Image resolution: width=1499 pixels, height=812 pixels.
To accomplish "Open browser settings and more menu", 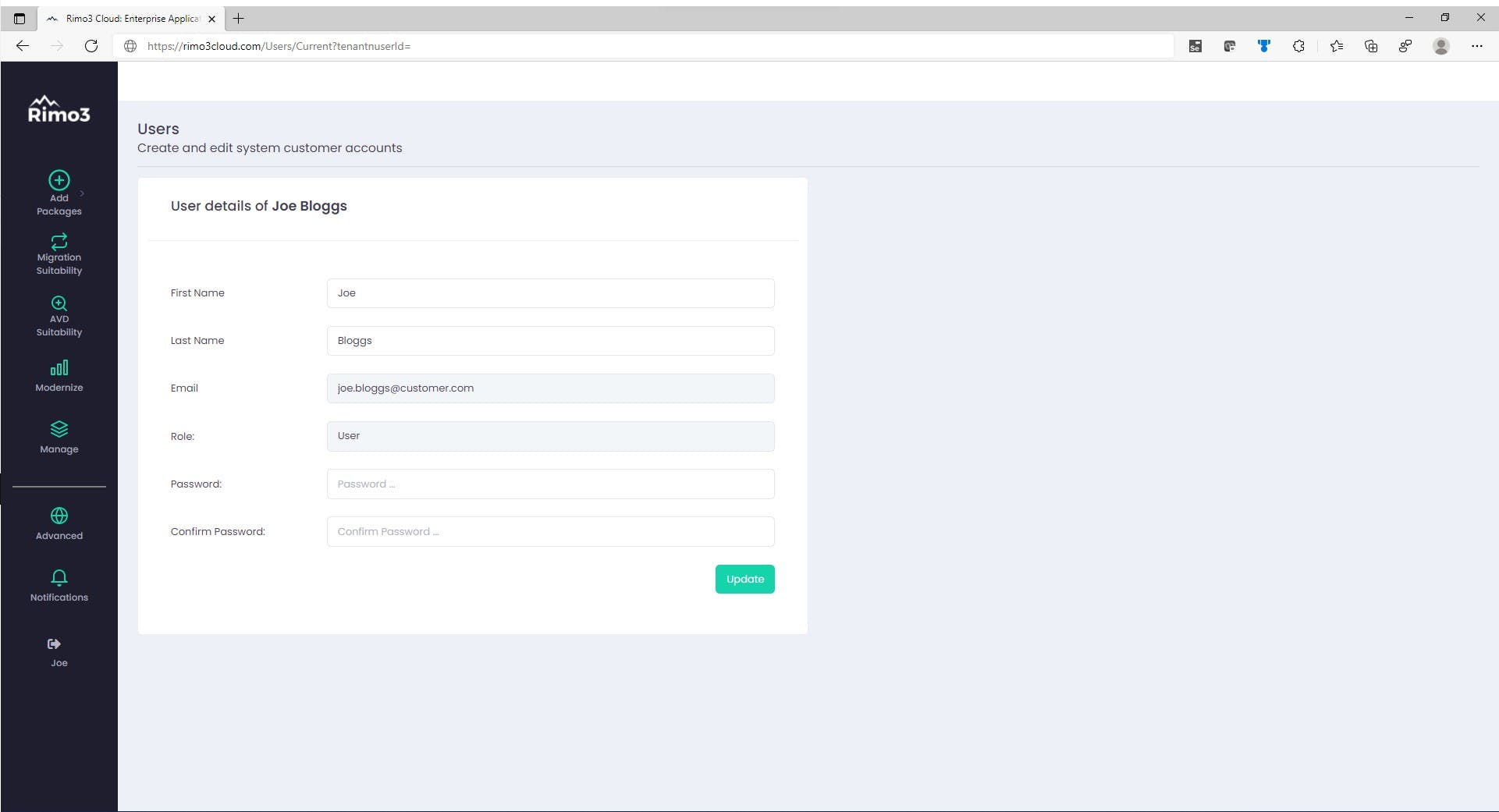I will tap(1476, 46).
